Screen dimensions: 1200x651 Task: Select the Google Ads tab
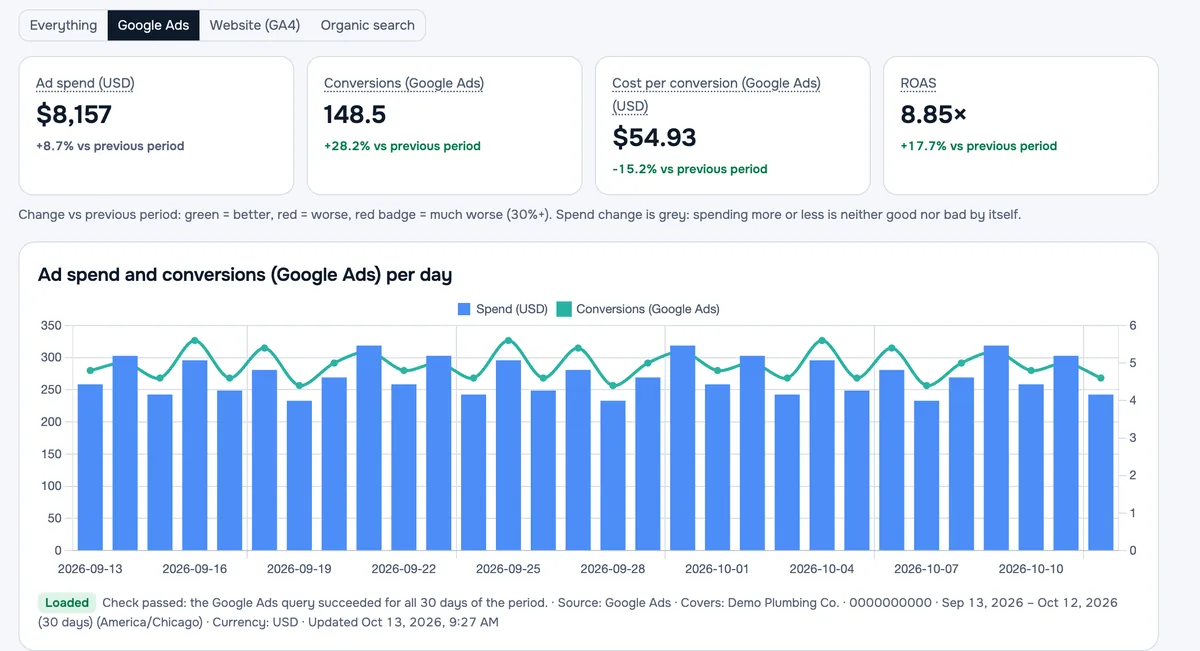point(154,25)
